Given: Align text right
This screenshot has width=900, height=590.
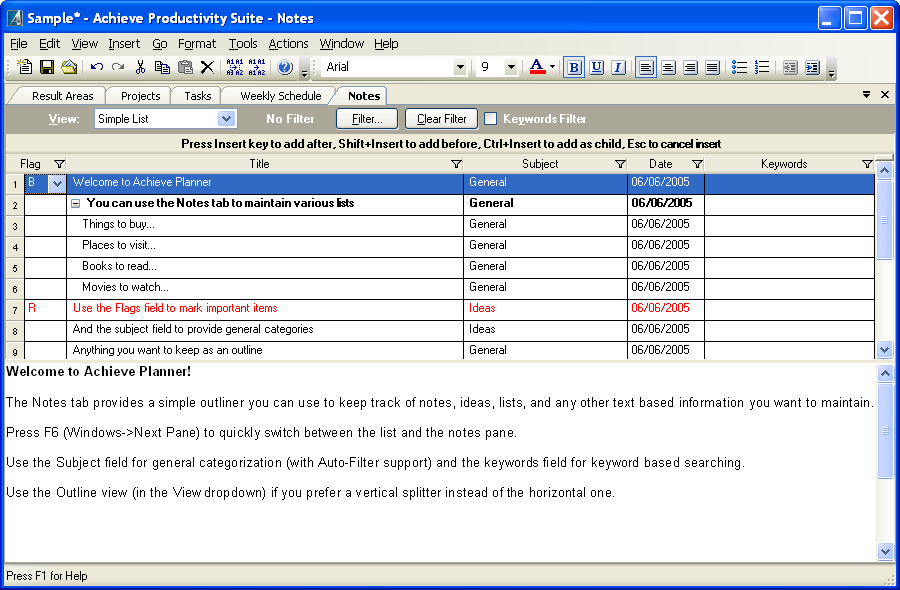Looking at the screenshot, I should coord(690,67).
